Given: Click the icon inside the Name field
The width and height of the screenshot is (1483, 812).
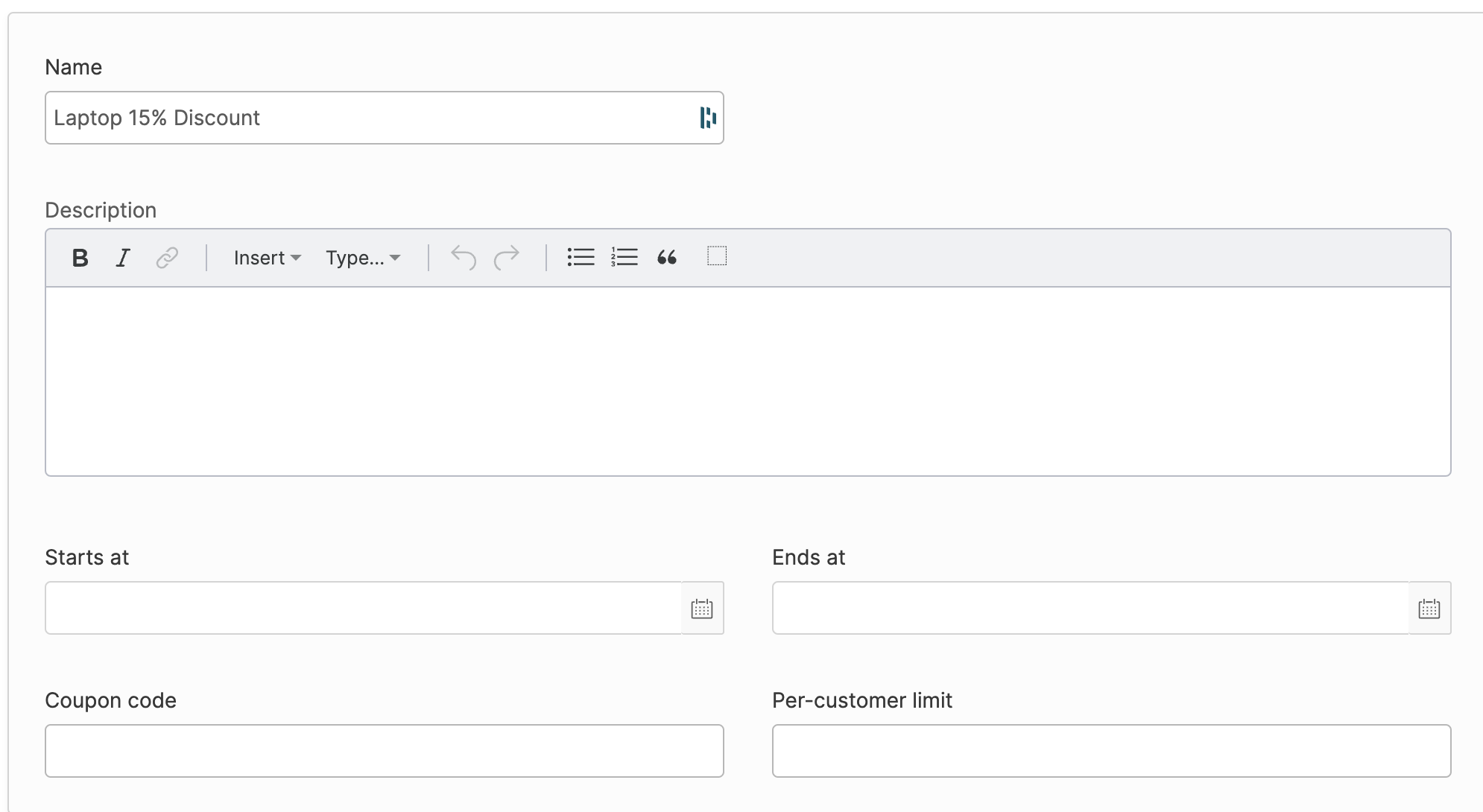Looking at the screenshot, I should (x=709, y=117).
